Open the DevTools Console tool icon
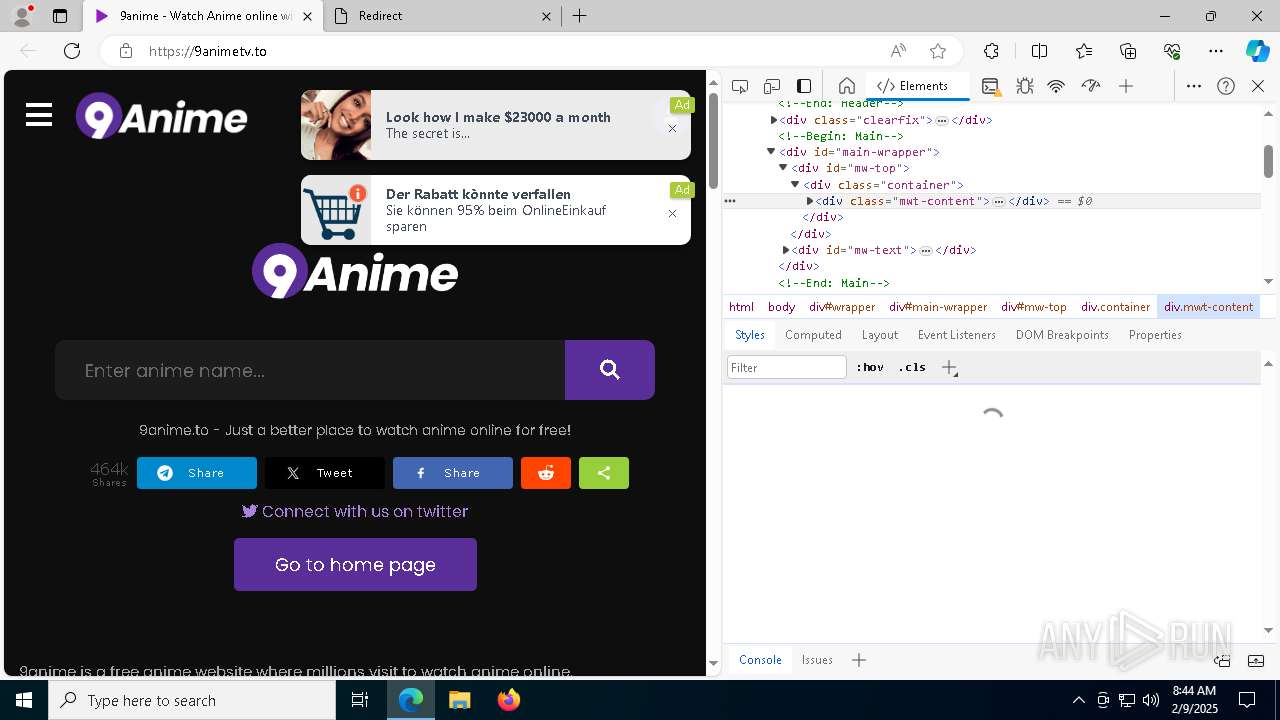Image resolution: width=1280 pixels, height=720 pixels. 990,86
